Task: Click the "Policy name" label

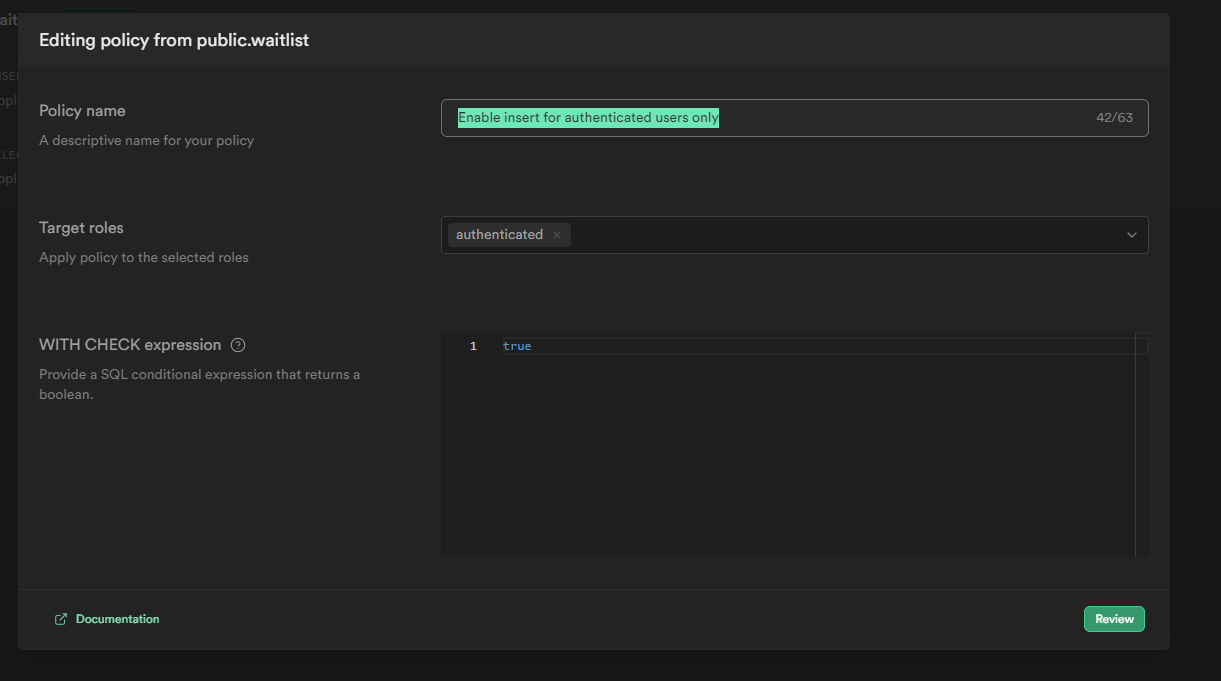Action: [x=82, y=111]
